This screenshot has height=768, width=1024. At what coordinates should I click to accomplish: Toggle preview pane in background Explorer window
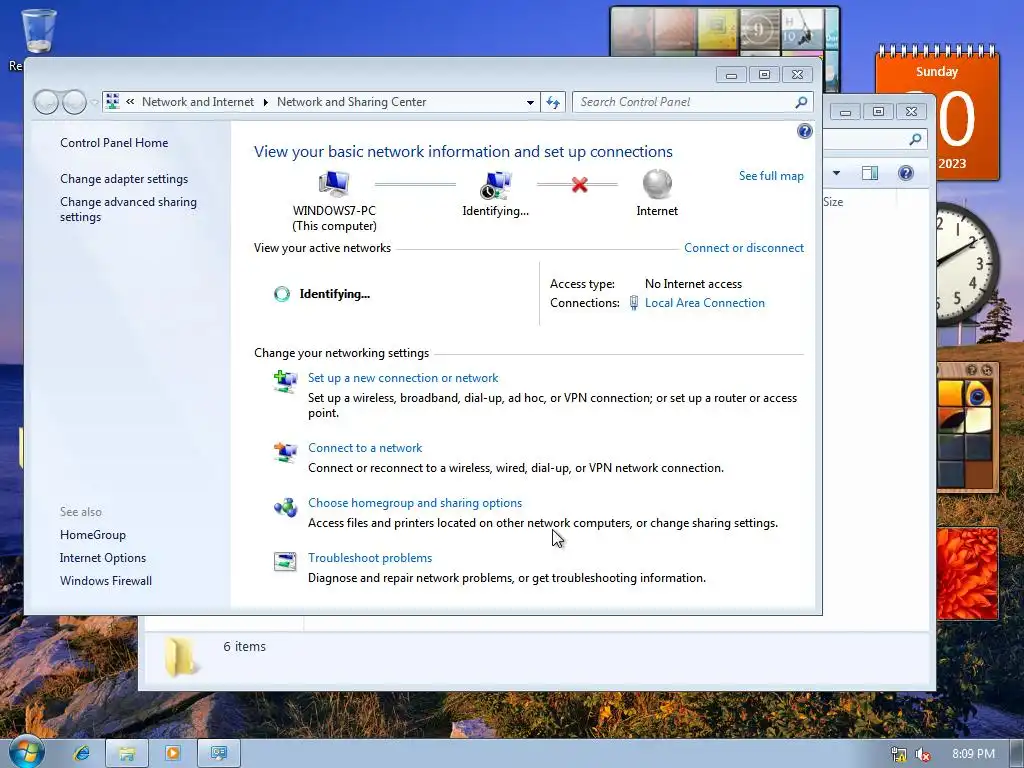pyautogui.click(x=870, y=173)
